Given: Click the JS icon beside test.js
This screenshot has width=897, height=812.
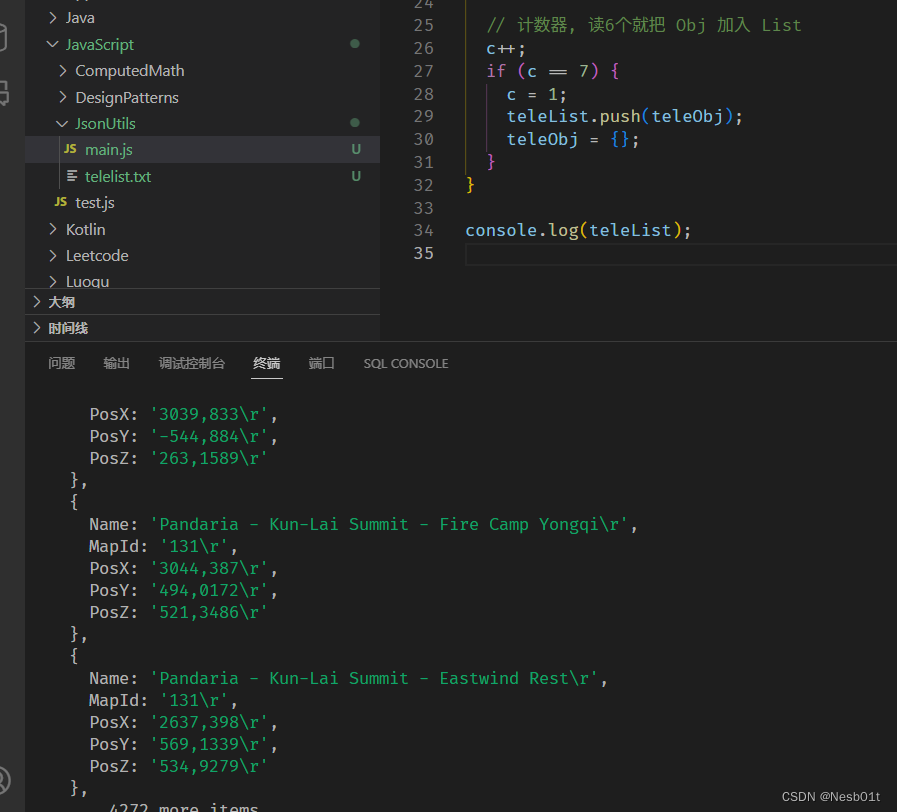Looking at the screenshot, I should point(61,202).
